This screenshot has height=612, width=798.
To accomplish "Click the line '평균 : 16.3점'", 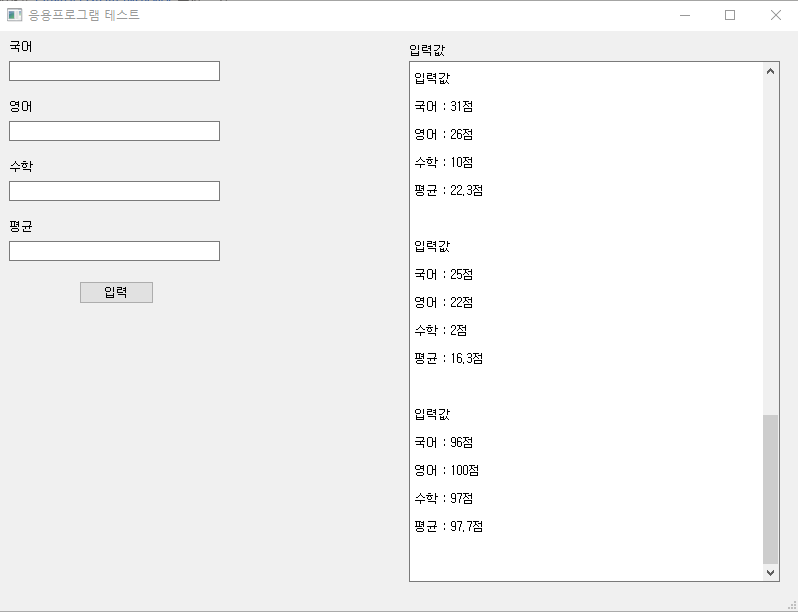I will [449, 359].
